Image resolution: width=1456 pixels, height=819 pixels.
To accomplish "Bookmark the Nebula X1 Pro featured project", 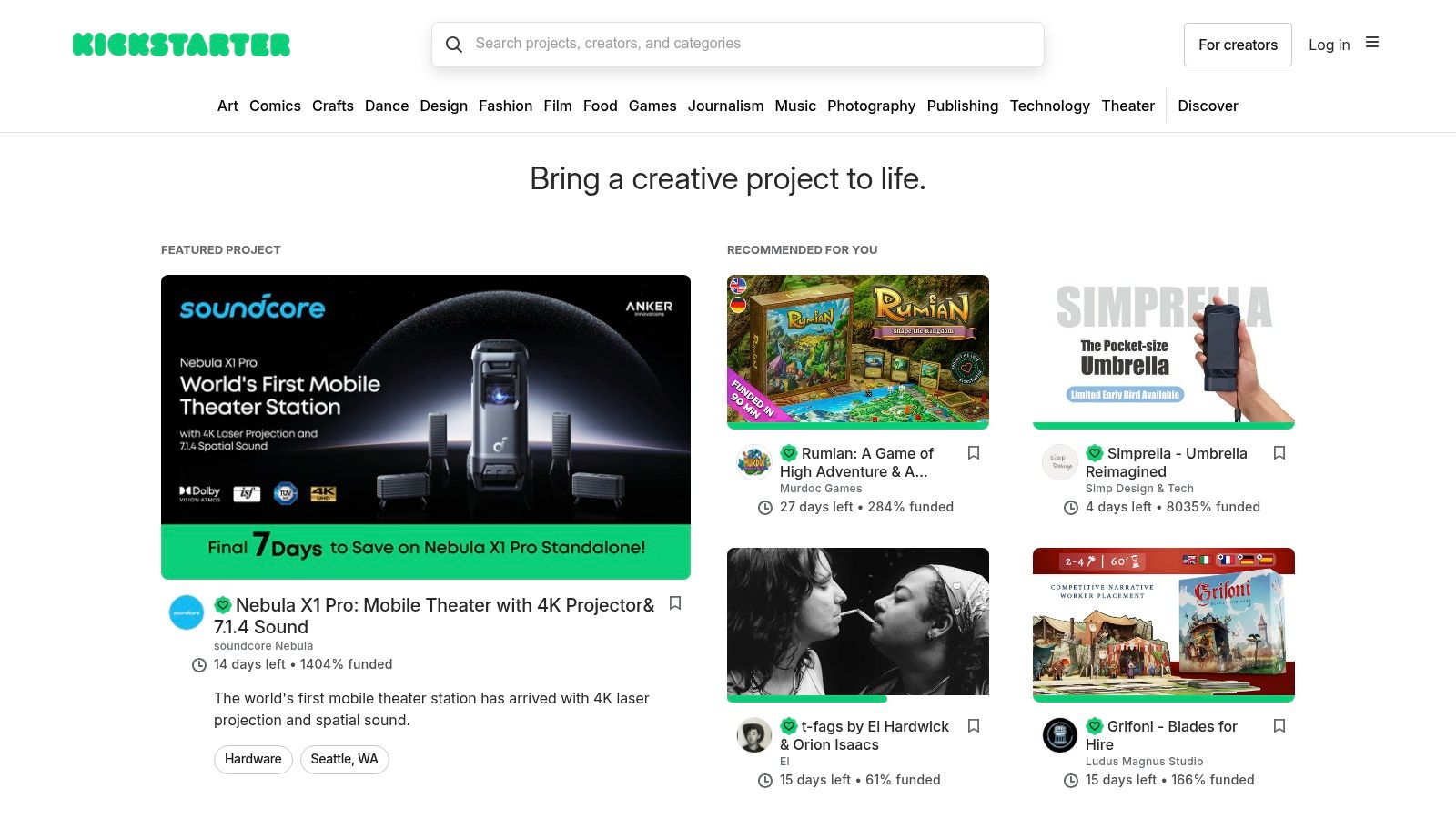I will (675, 603).
